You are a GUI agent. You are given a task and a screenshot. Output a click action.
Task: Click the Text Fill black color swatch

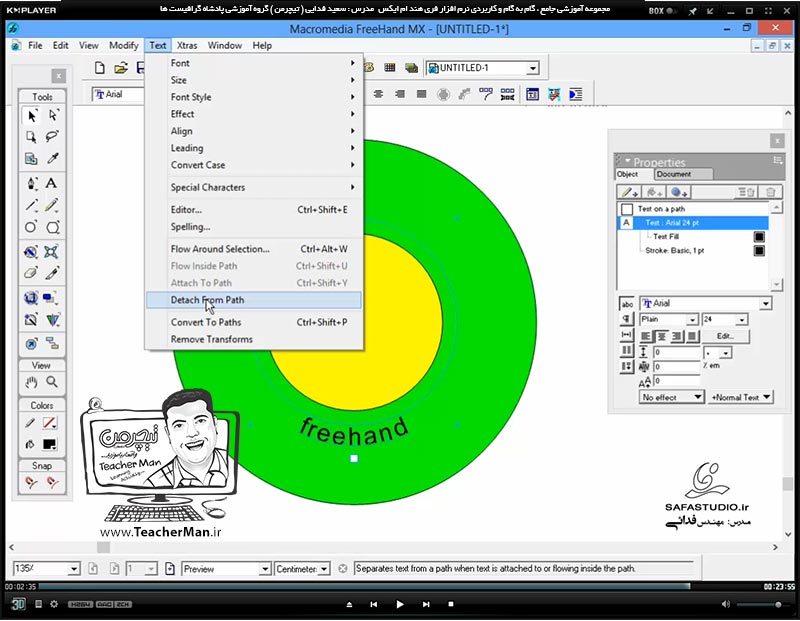[x=759, y=237]
